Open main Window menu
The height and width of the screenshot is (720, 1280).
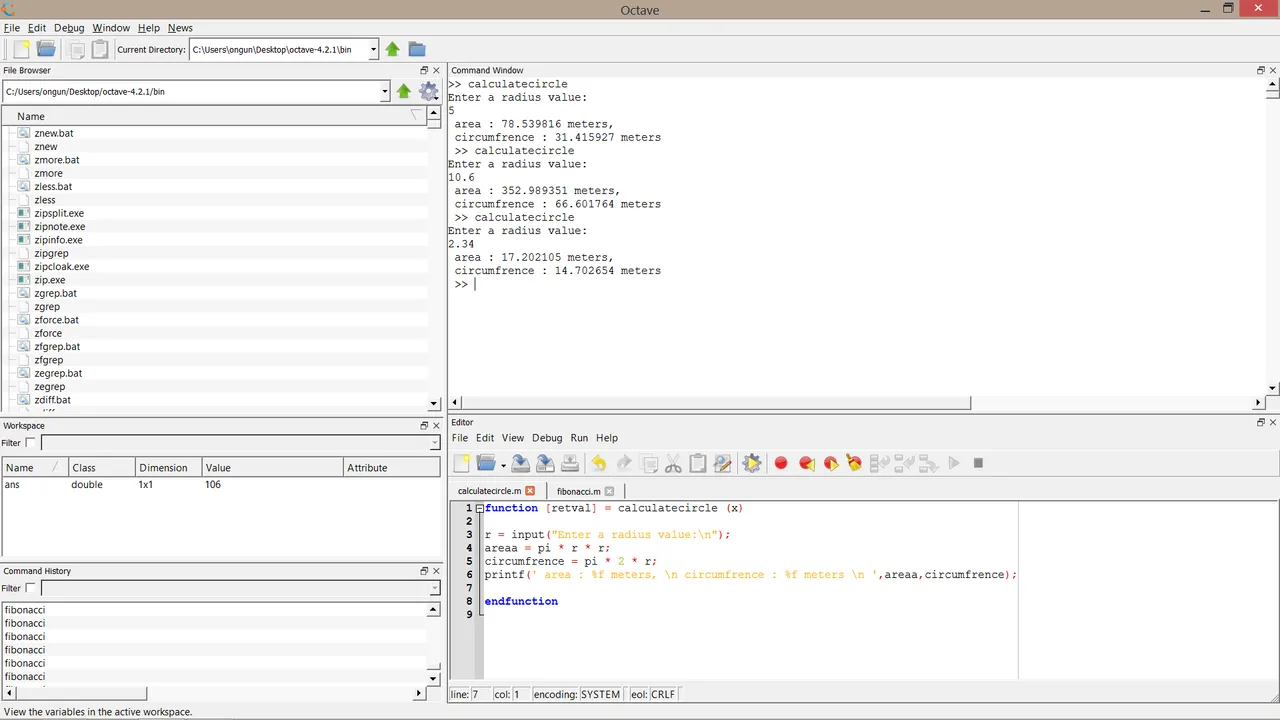coord(111,28)
